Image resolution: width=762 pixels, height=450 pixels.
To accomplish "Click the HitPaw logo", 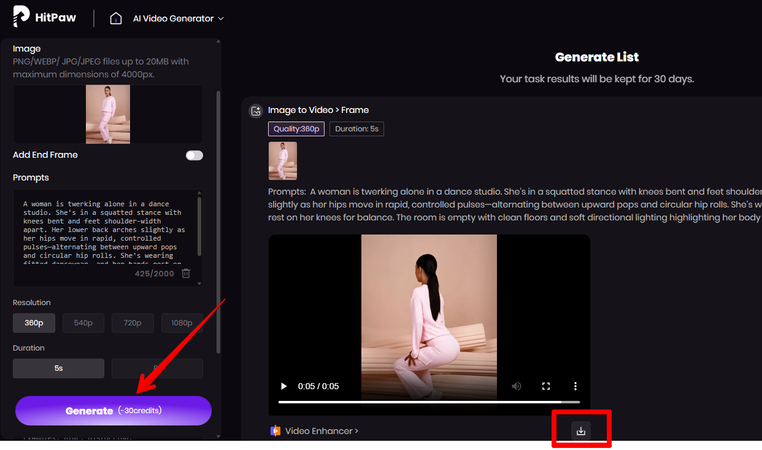I will [44, 17].
